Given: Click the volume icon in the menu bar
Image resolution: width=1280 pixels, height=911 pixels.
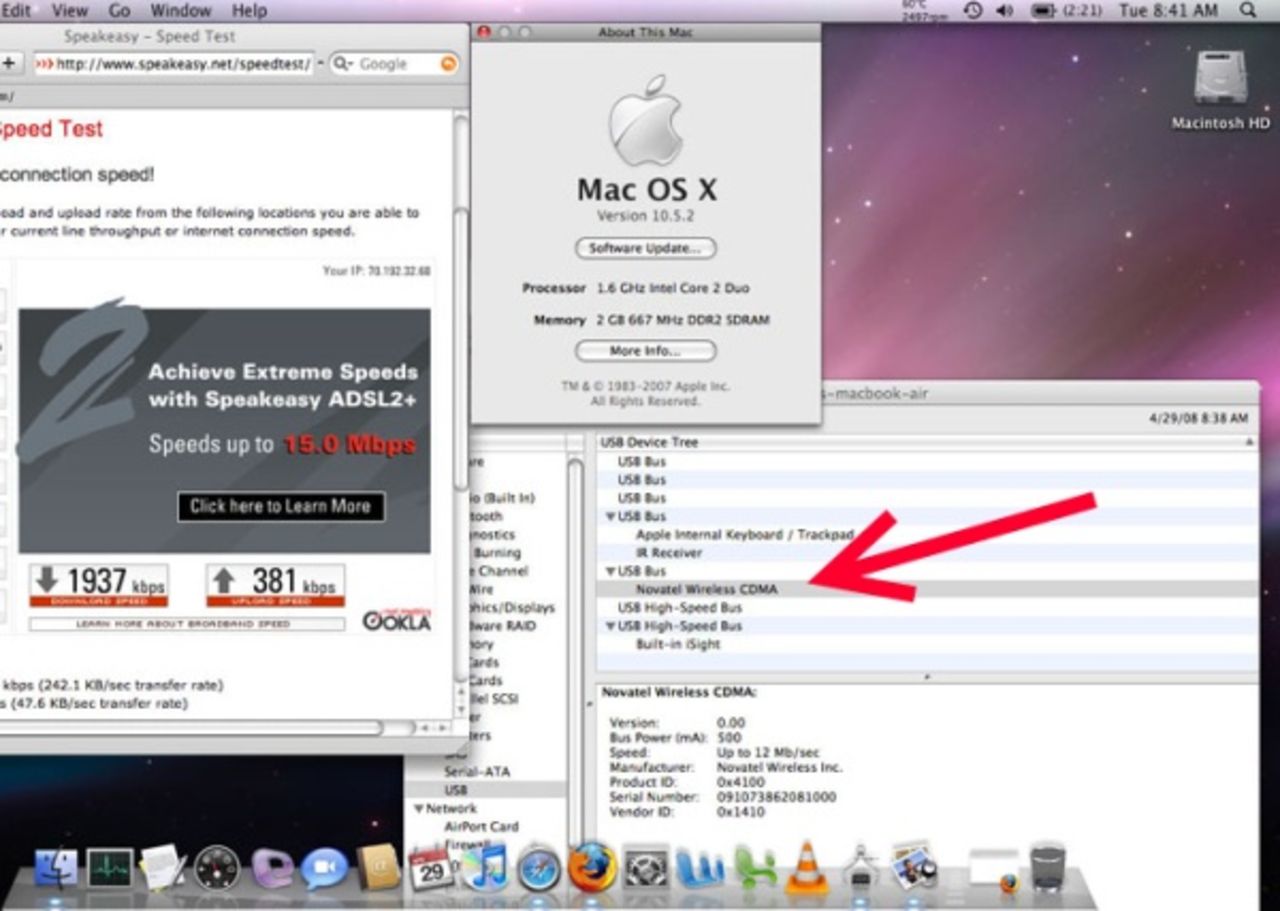Looking at the screenshot, I should [1004, 11].
